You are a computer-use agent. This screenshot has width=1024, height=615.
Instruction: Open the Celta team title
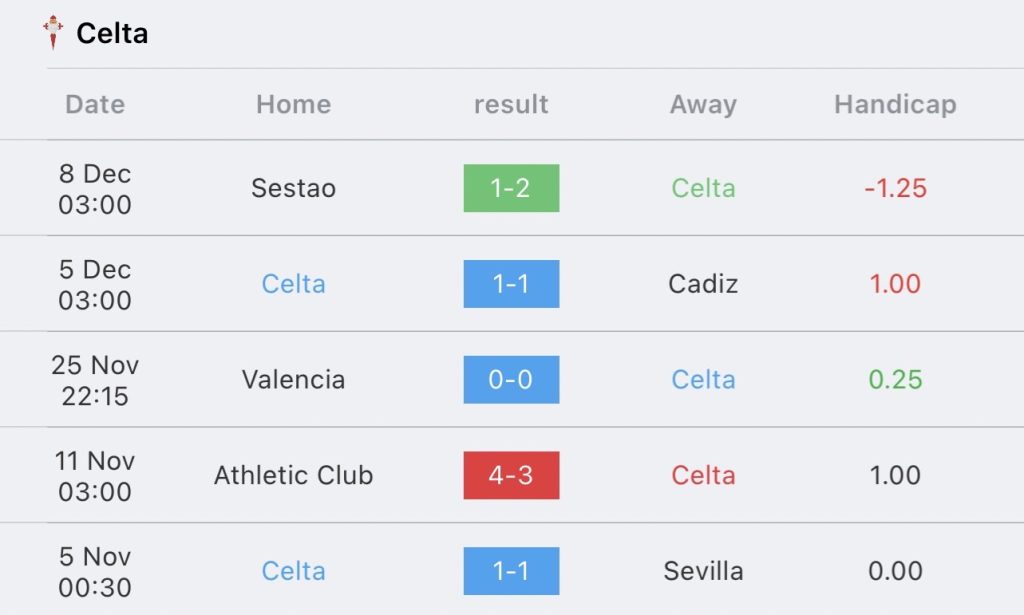pos(112,33)
